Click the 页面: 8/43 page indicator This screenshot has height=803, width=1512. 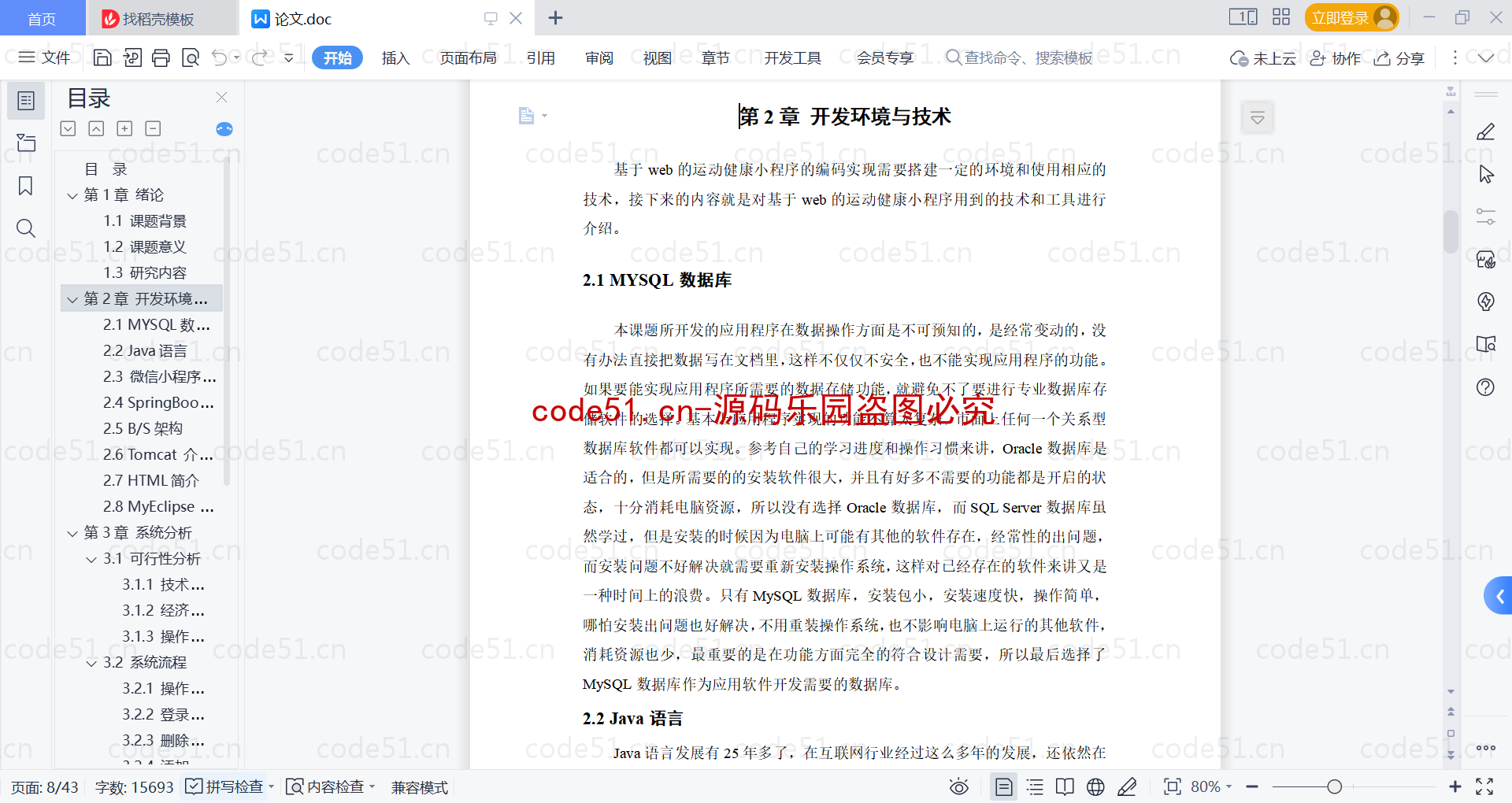[x=45, y=786]
